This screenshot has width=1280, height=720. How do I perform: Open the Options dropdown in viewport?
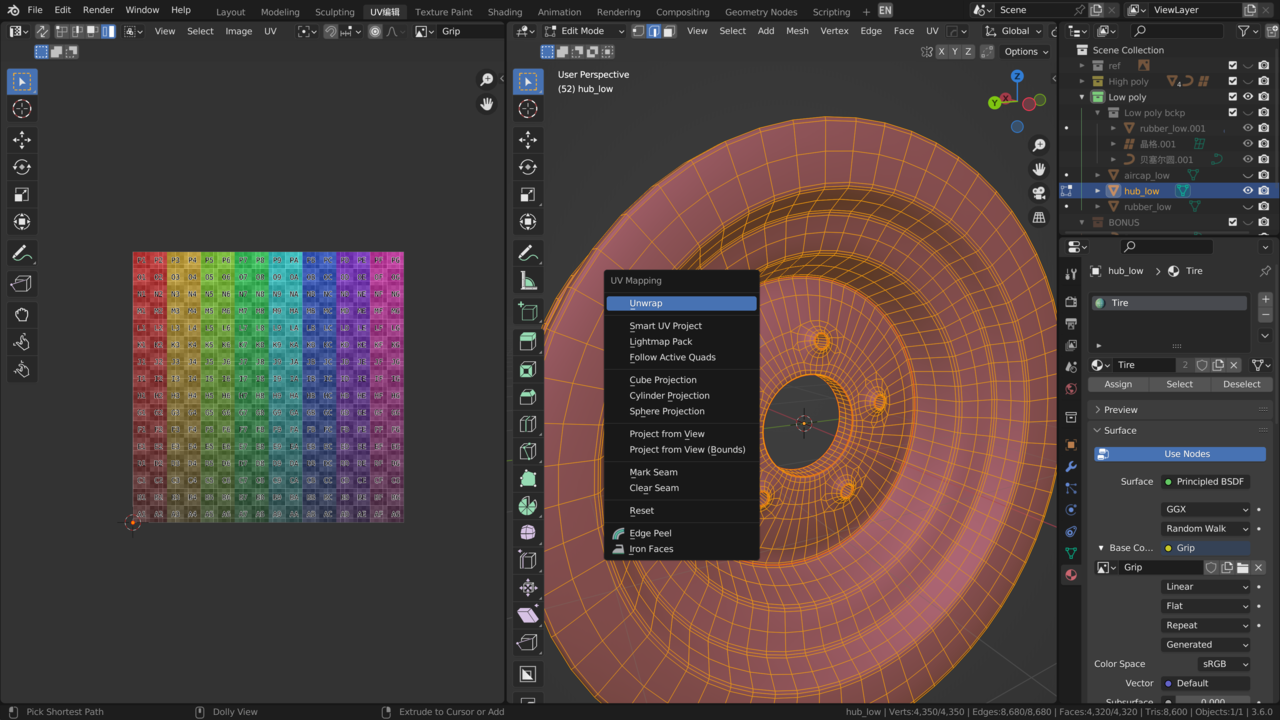[1026, 52]
